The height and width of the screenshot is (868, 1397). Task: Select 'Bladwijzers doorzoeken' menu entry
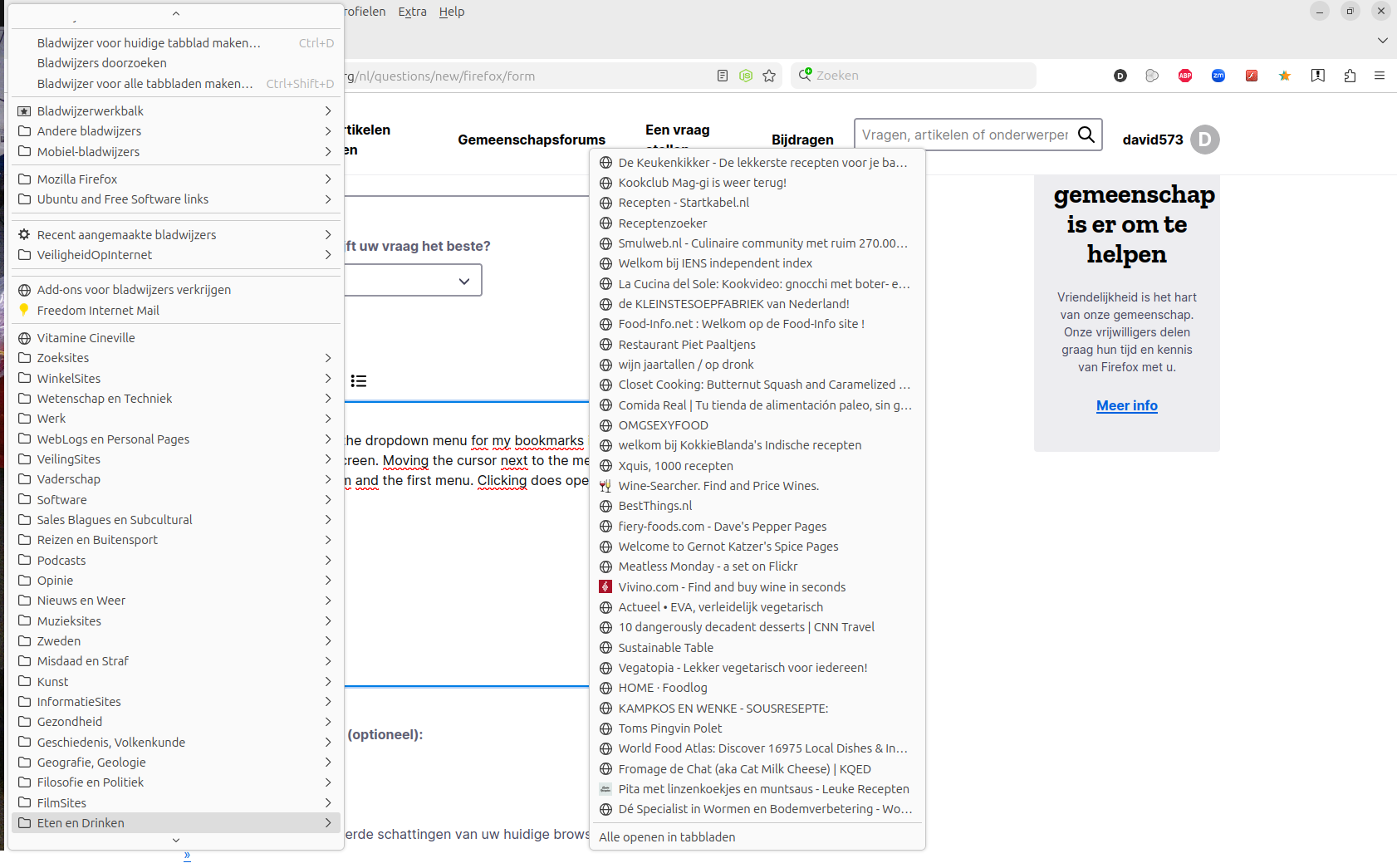tap(102, 63)
